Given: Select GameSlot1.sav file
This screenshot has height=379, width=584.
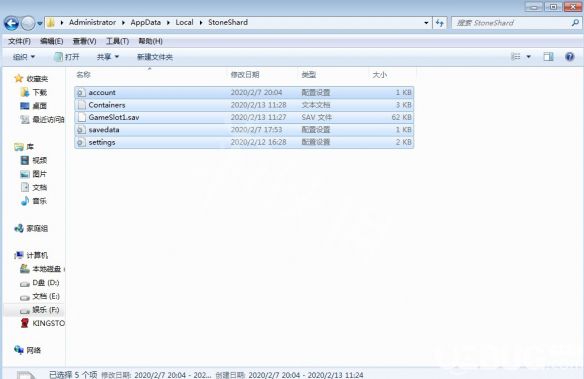Looking at the screenshot, I should 244,117.
